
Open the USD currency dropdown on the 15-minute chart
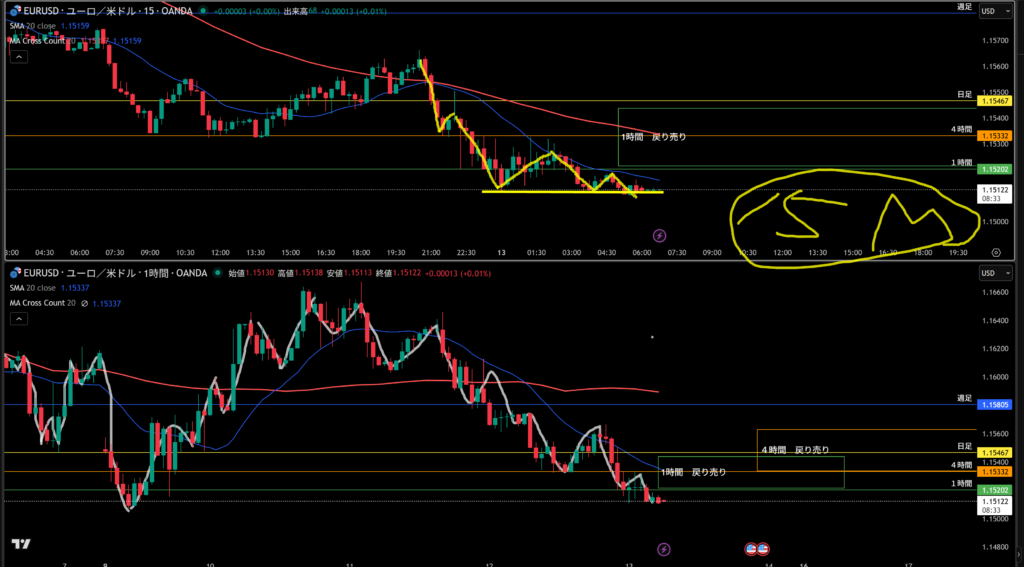point(992,11)
